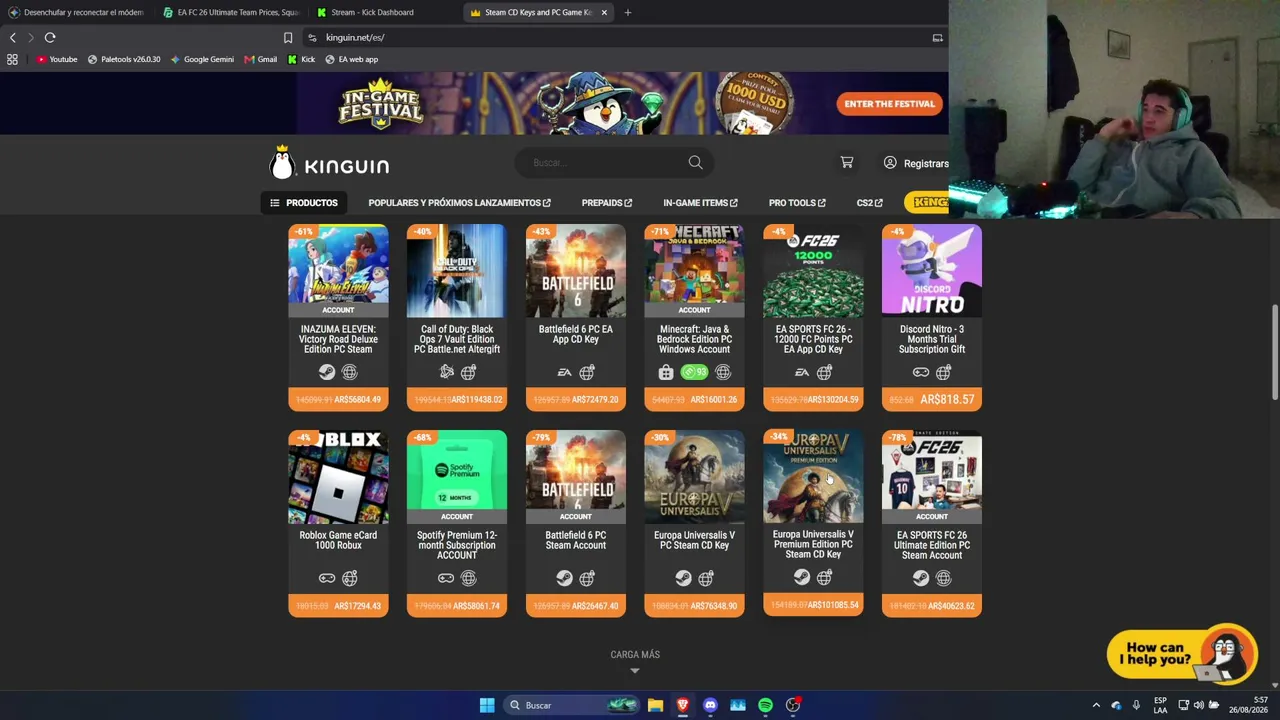The height and width of the screenshot is (720, 1280).
Task: Click the Roblox eCard price AR$17294.43
Action: point(357,606)
